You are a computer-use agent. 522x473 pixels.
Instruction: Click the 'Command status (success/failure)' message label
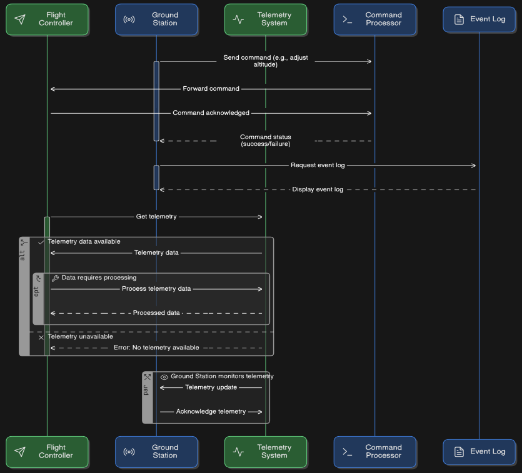[x=266, y=140]
